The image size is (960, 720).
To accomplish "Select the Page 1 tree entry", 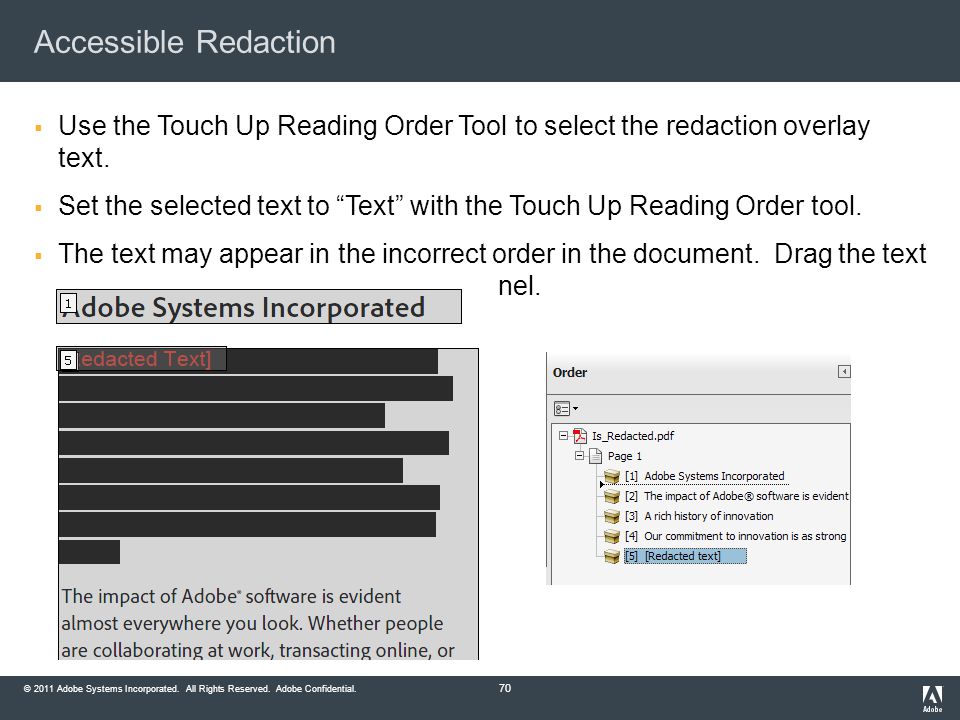I will (624, 456).
